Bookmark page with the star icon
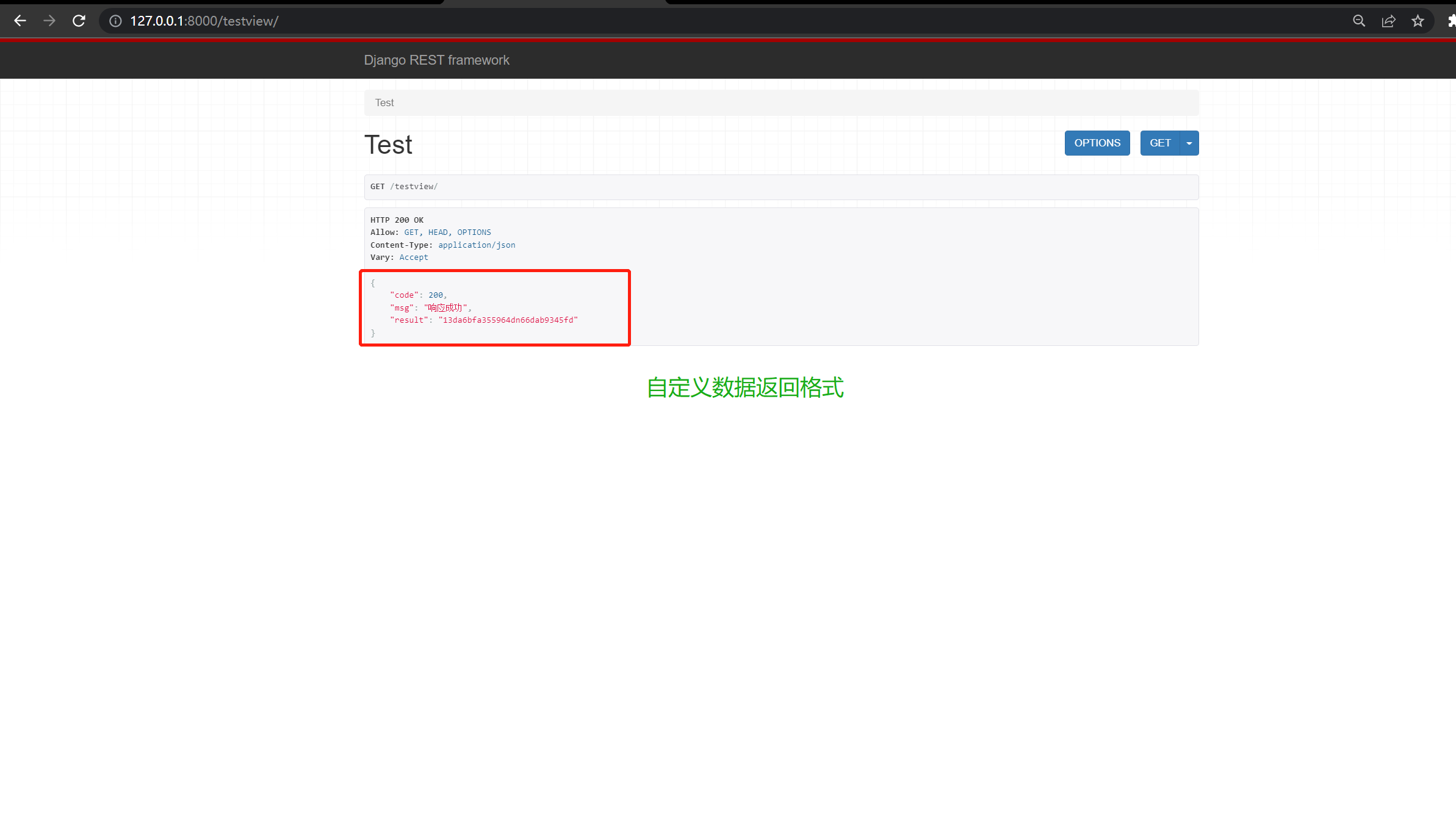 pyautogui.click(x=1418, y=21)
